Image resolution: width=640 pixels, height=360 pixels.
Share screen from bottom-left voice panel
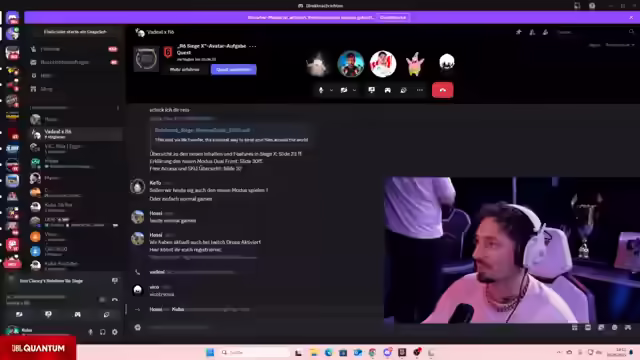48,314
